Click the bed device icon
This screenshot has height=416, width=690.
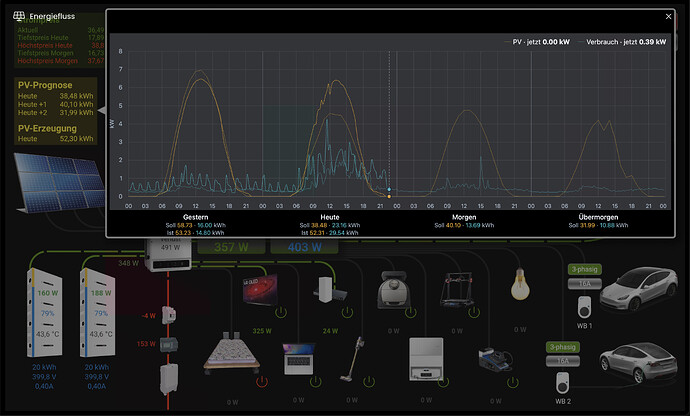(231, 352)
